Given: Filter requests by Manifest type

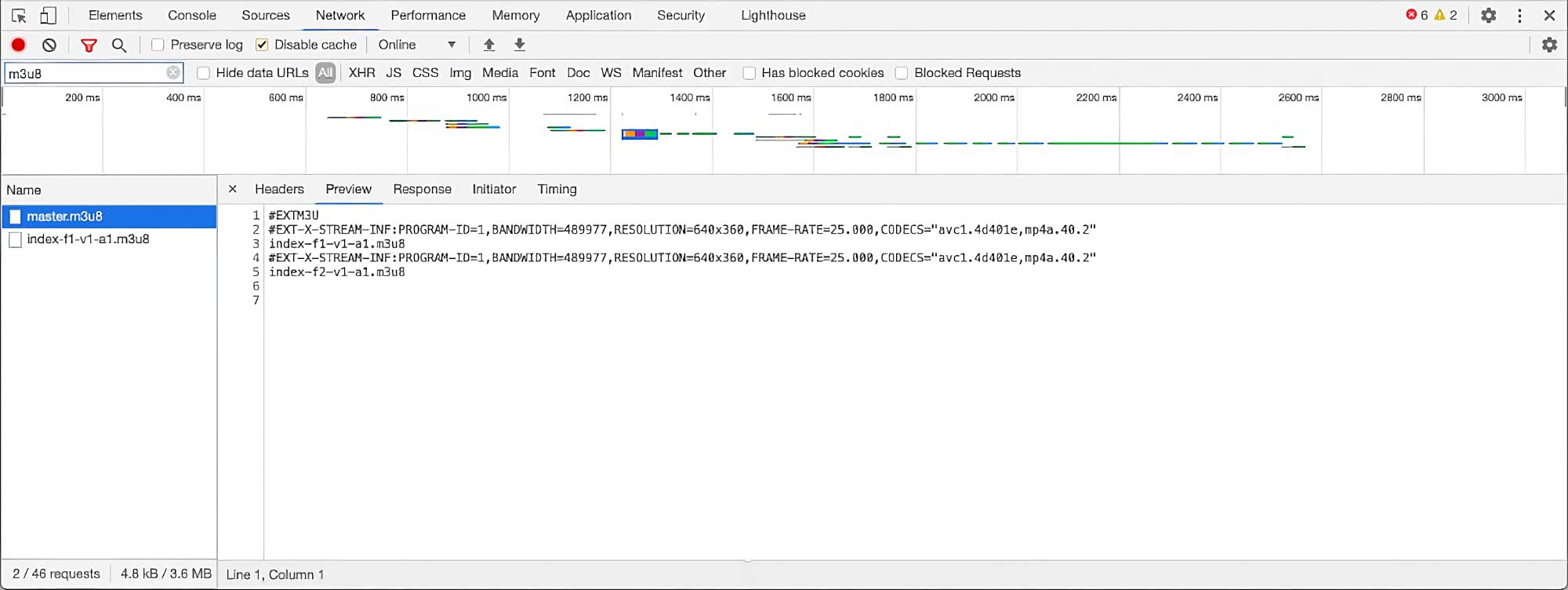Looking at the screenshot, I should 657,73.
